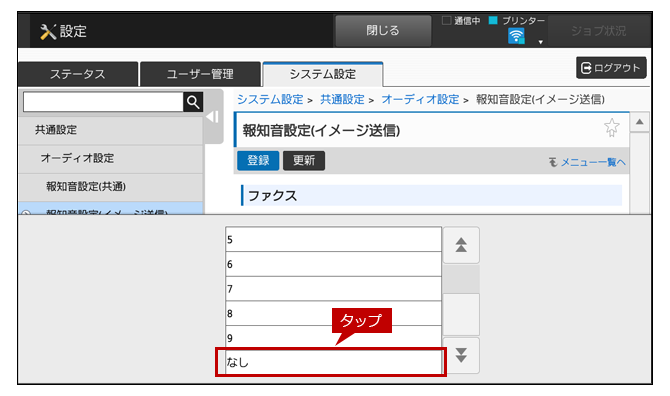Click the Wi-Fi status icon
This screenshot has width=670, height=396.
click(516, 36)
